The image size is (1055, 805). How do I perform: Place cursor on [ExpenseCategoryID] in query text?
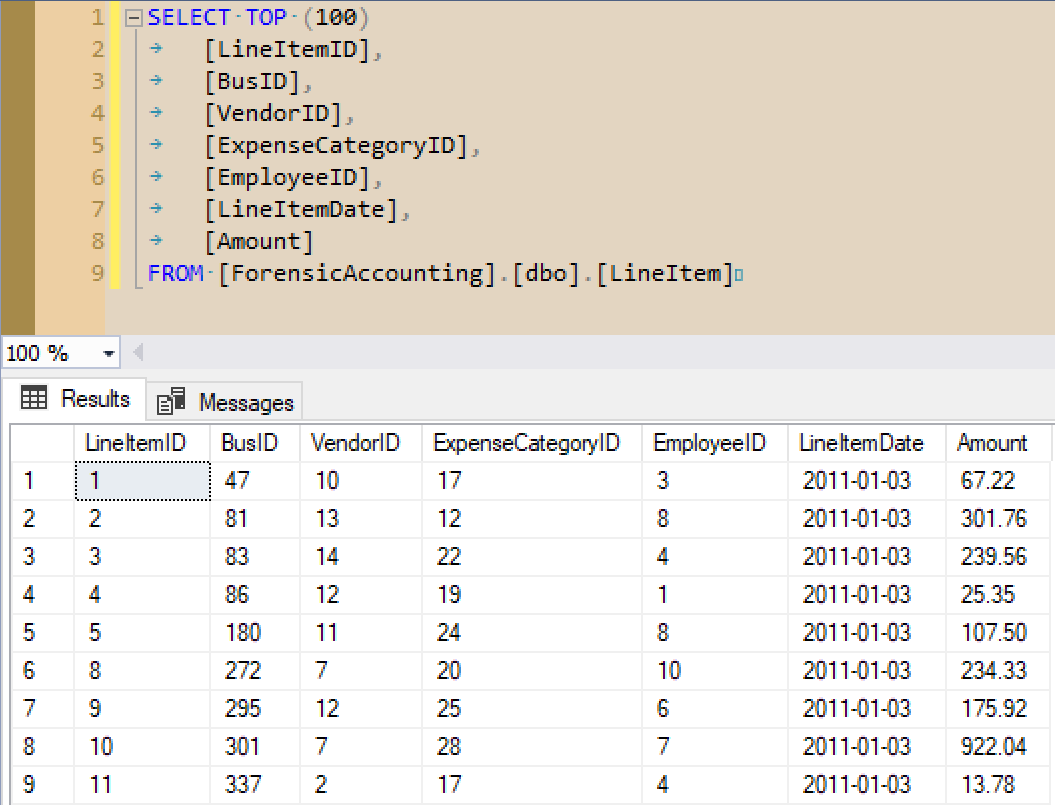pyautogui.click(x=336, y=146)
